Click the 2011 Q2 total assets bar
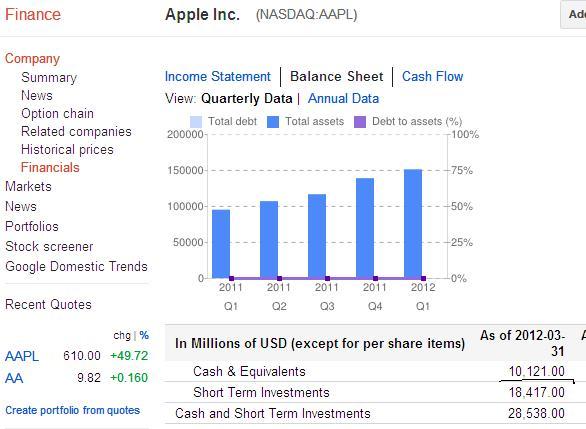This screenshot has height=429, width=586. (x=269, y=240)
